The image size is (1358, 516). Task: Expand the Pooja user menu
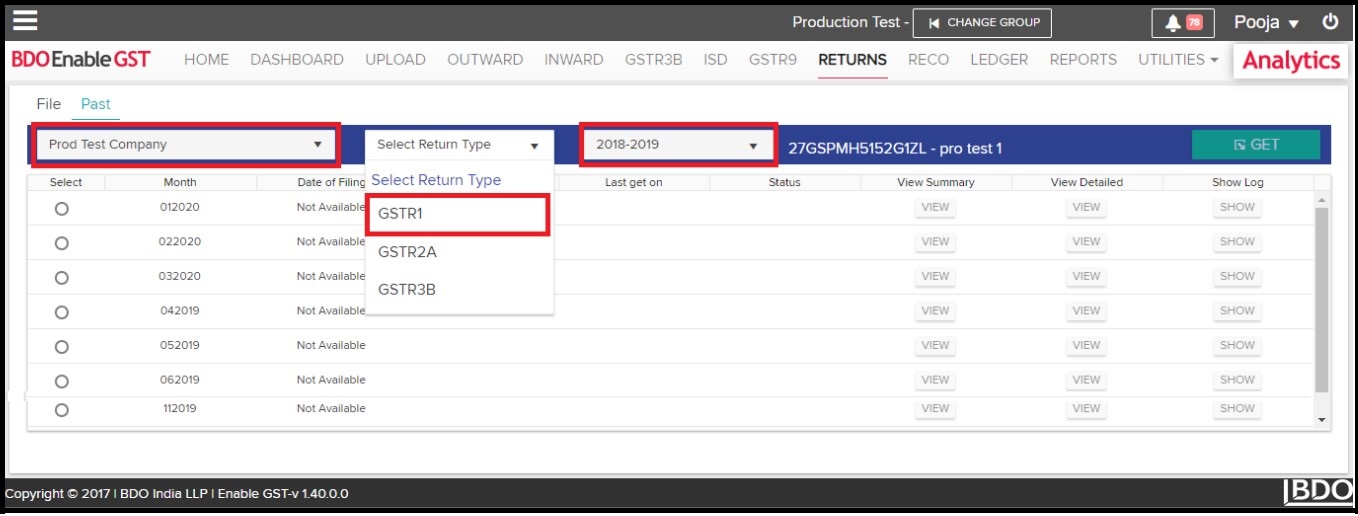pyautogui.click(x=1266, y=22)
